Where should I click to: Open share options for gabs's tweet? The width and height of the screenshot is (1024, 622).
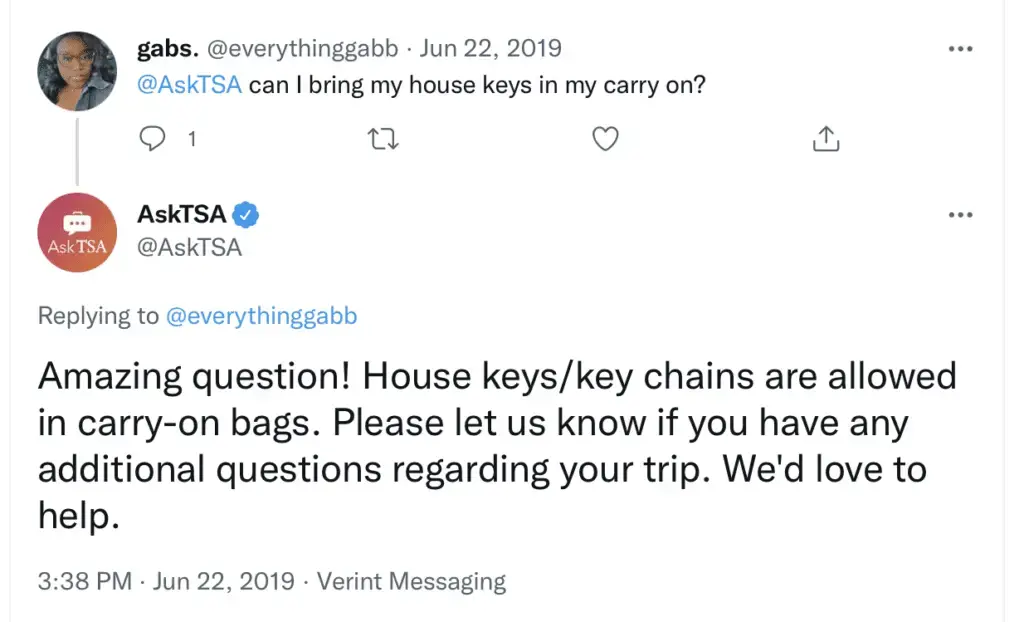click(826, 138)
